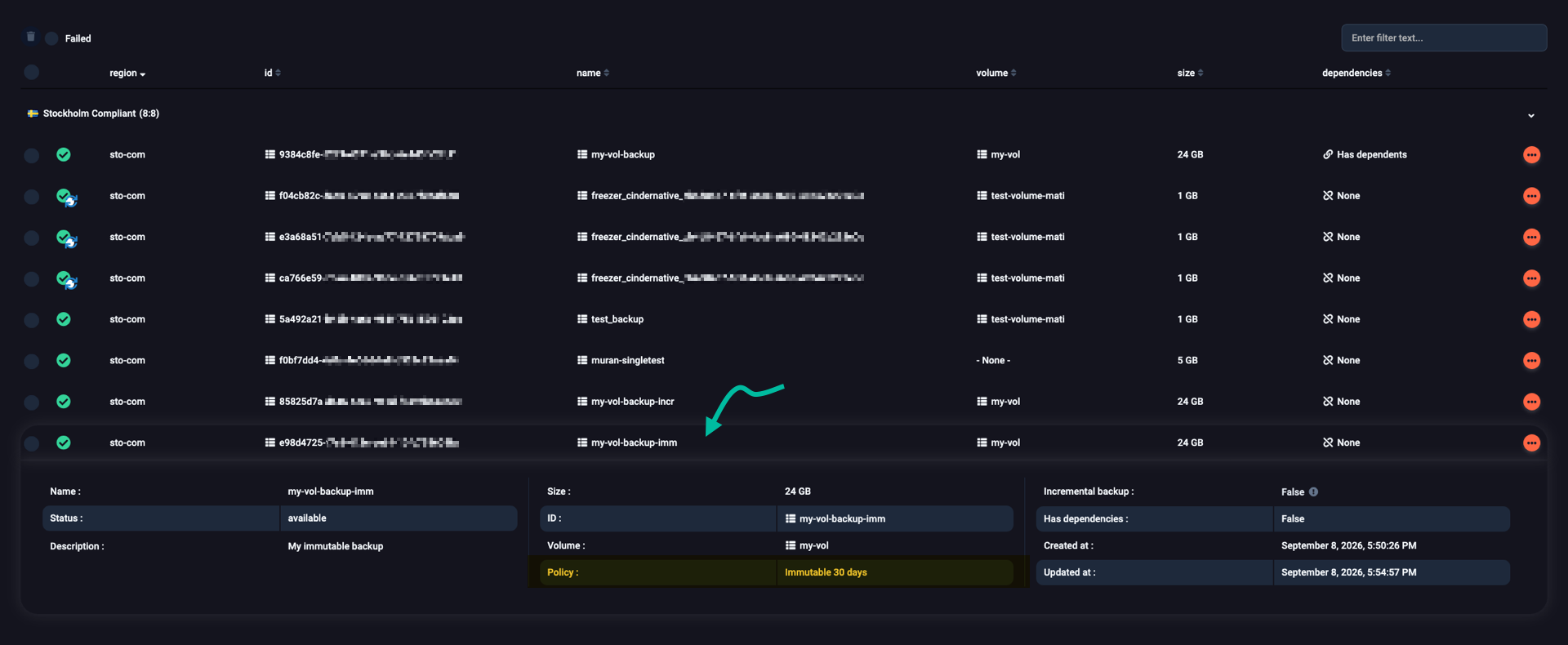Focus the Enter filter text field
Screen dimensions: 1568x645
point(1444,38)
